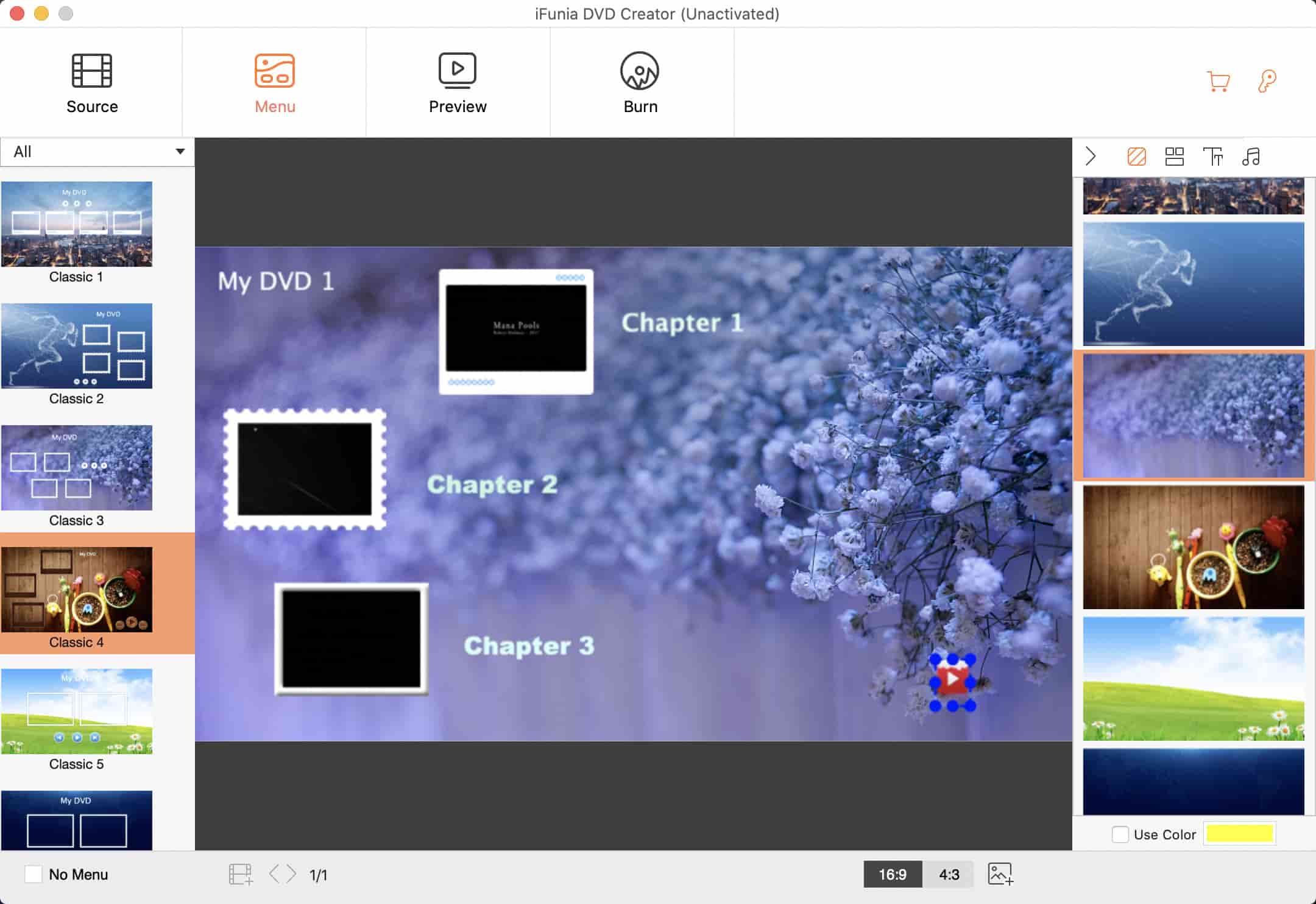1316x904 pixels.
Task: Click the key activation icon
Action: coord(1267,82)
